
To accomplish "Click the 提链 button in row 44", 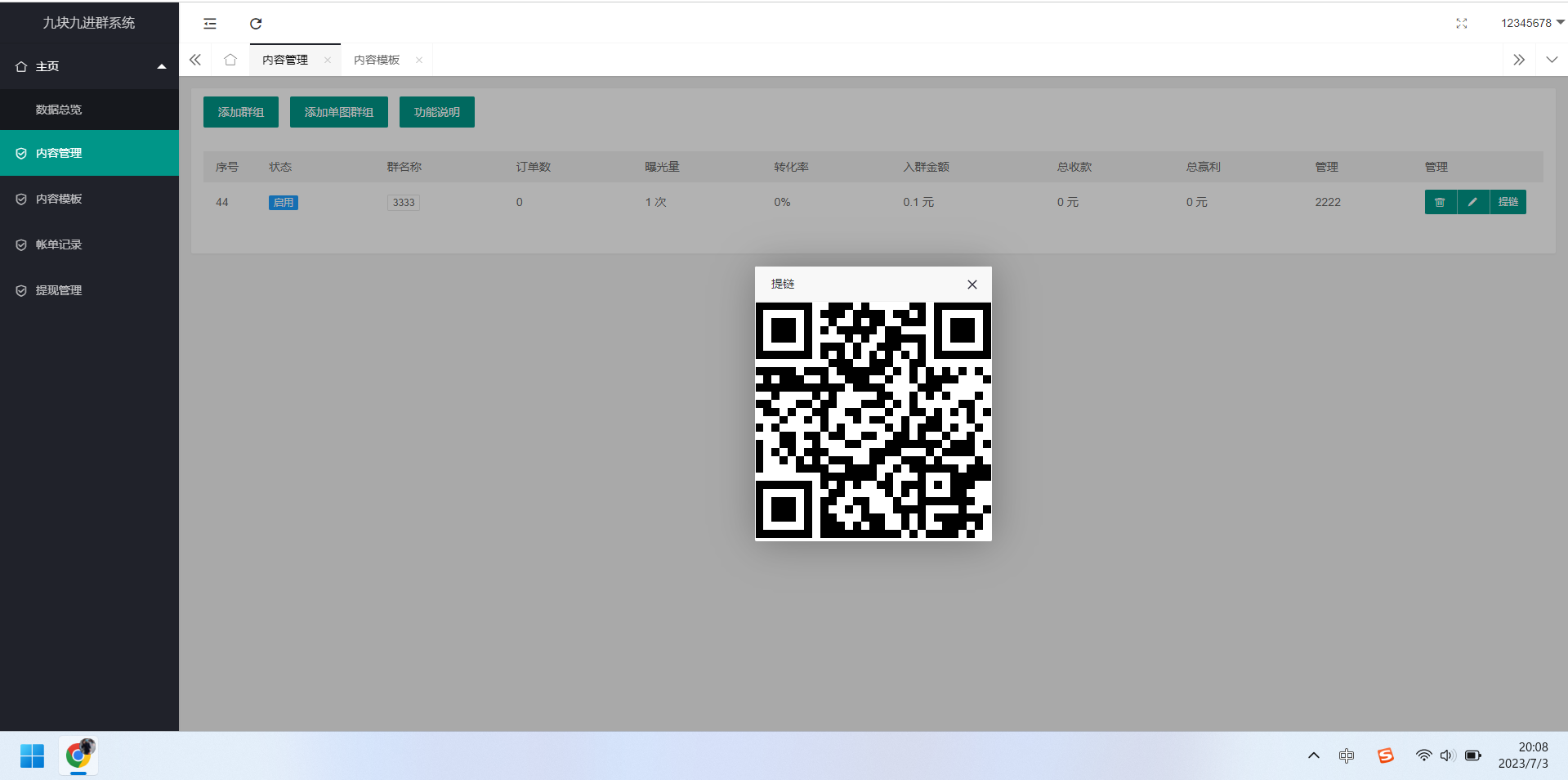I will [1508, 202].
